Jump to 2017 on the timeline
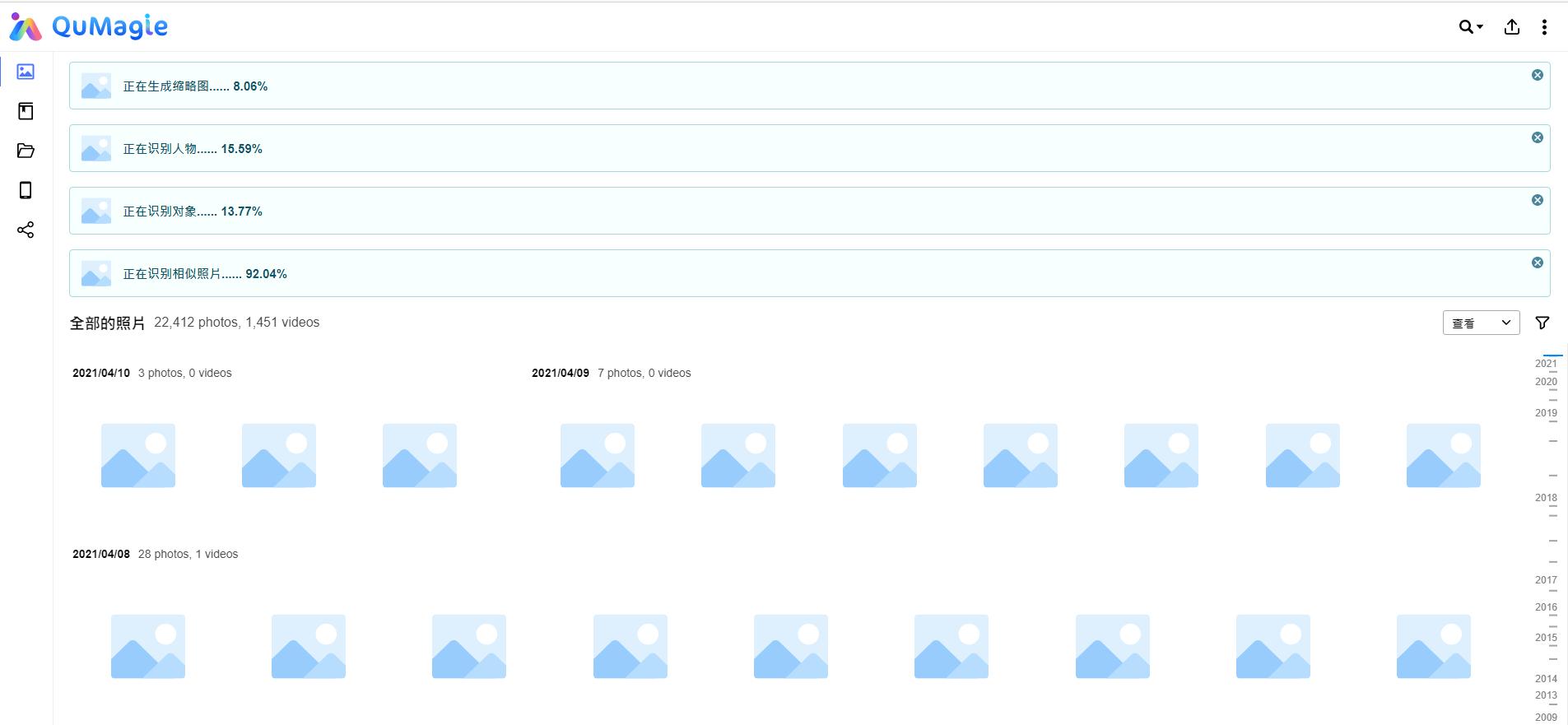Screen dimensions: 1568x725 click(x=1546, y=580)
